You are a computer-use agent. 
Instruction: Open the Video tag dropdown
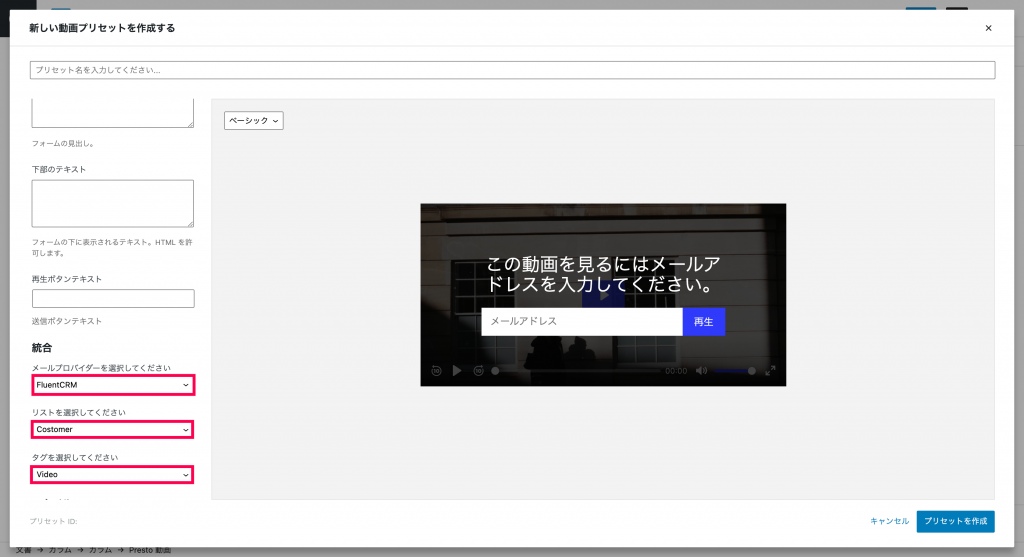point(112,474)
